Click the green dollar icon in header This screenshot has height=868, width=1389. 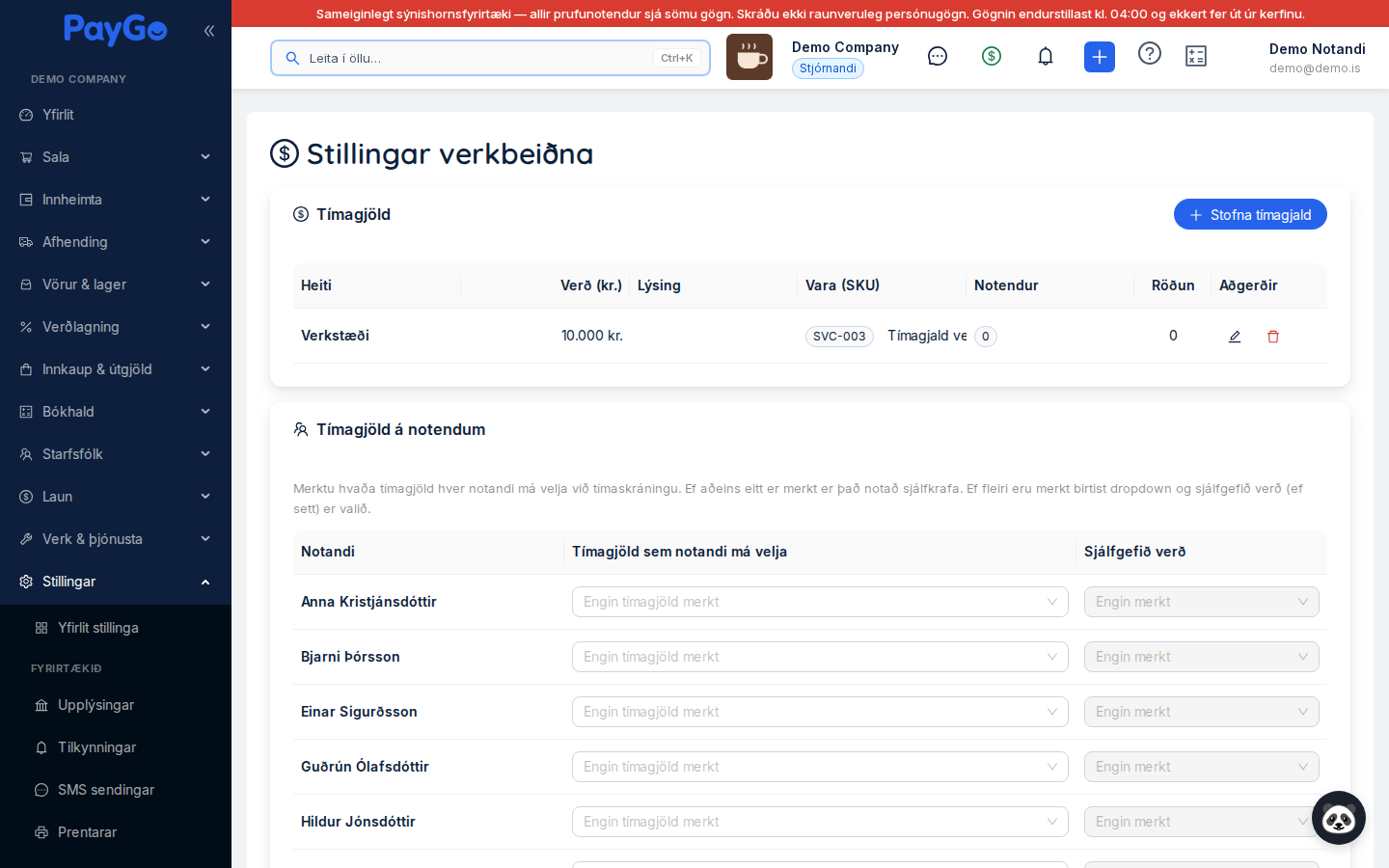click(x=992, y=56)
